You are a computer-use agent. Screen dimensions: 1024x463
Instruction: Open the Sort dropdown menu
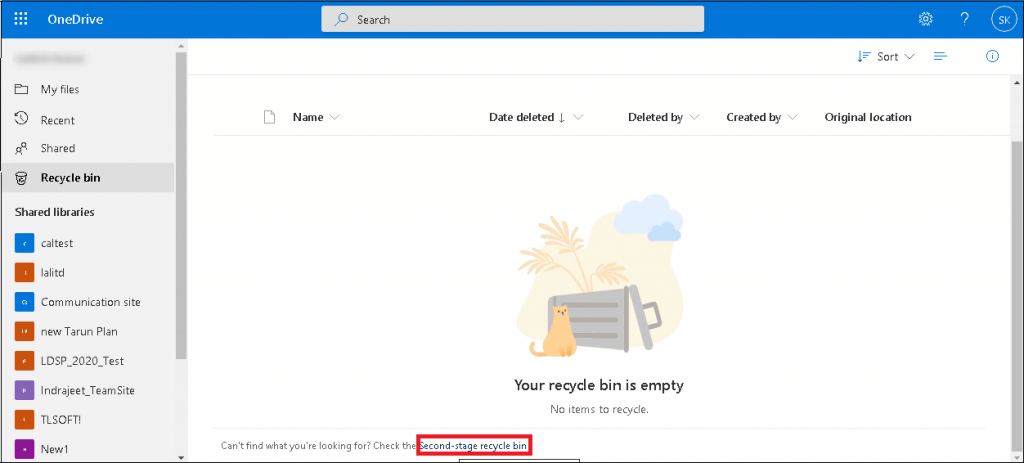click(886, 56)
